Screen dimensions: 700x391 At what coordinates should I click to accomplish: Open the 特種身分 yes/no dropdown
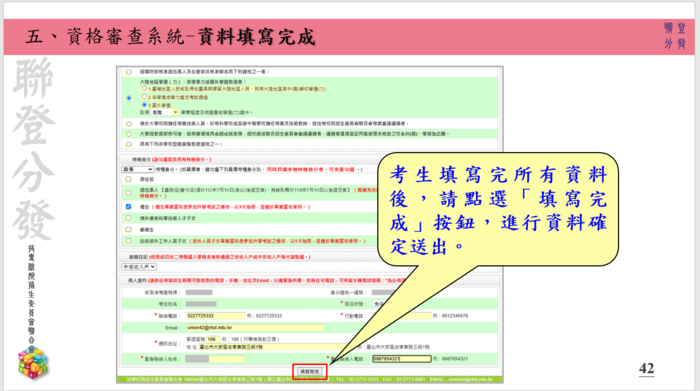coord(138,170)
